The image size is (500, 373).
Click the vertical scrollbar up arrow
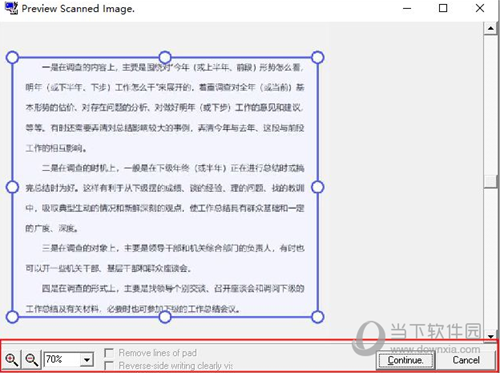(490, 28)
